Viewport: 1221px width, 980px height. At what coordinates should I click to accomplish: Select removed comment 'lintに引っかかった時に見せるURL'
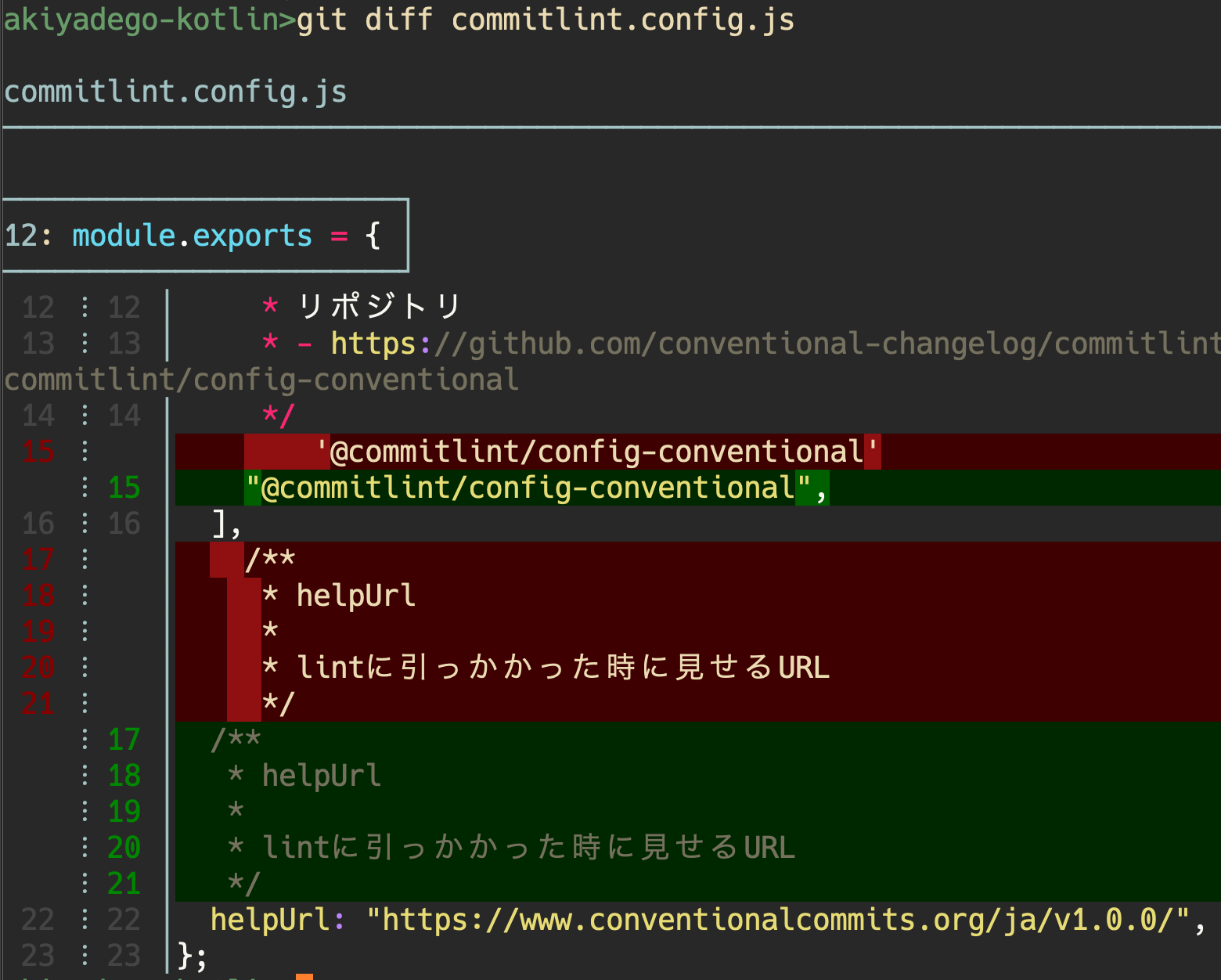click(546, 667)
